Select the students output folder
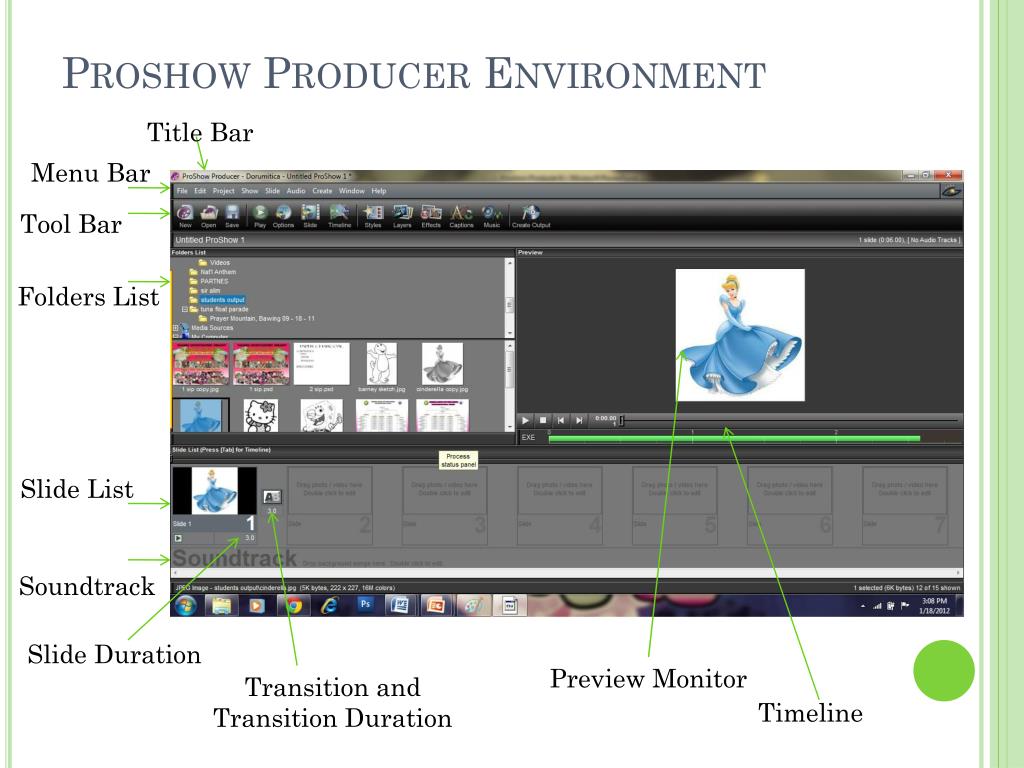This screenshot has width=1024, height=768. [x=217, y=300]
